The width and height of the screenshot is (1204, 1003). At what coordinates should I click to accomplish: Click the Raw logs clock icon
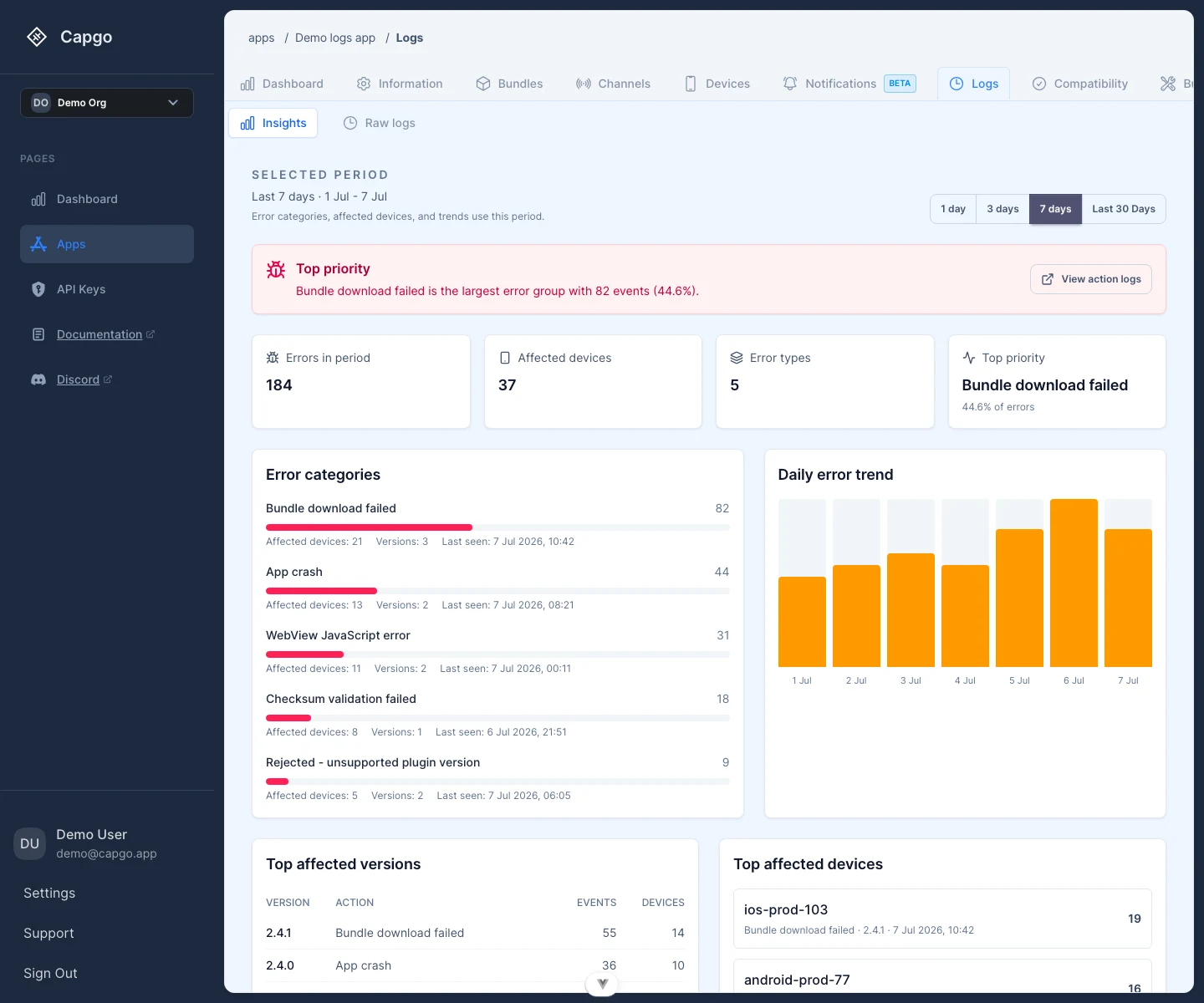[350, 123]
